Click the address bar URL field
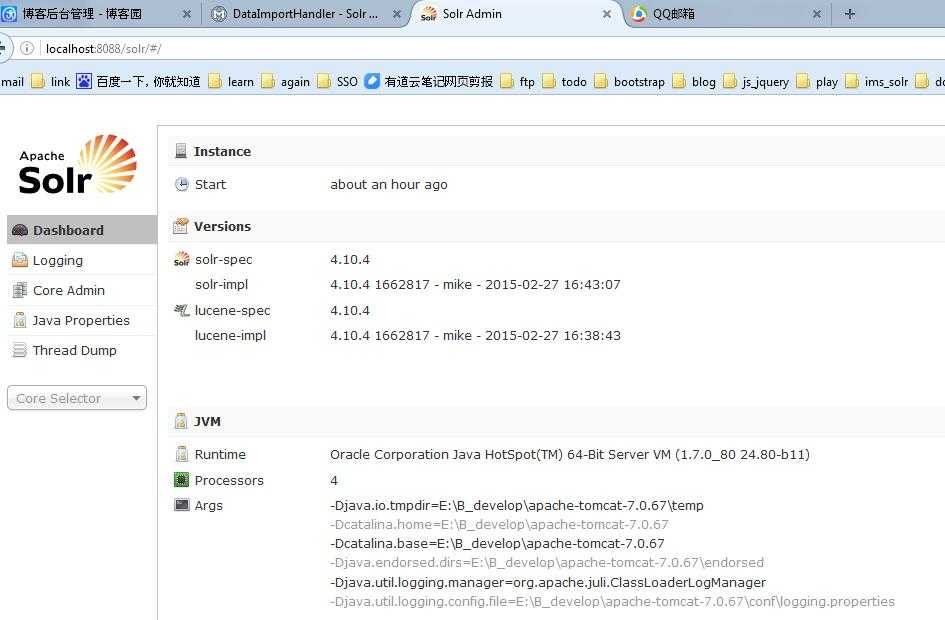 (491, 48)
